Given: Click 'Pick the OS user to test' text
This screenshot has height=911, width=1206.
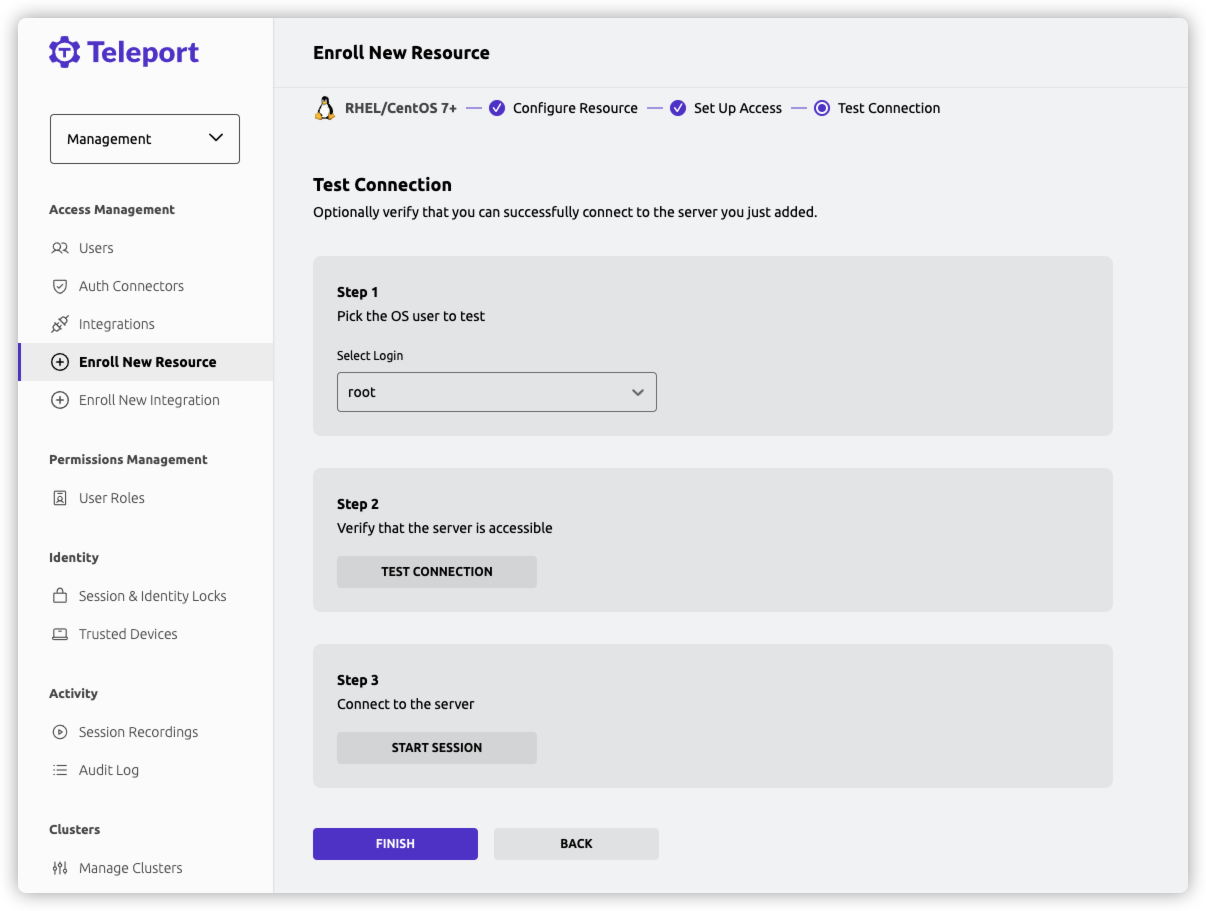Looking at the screenshot, I should (x=411, y=316).
